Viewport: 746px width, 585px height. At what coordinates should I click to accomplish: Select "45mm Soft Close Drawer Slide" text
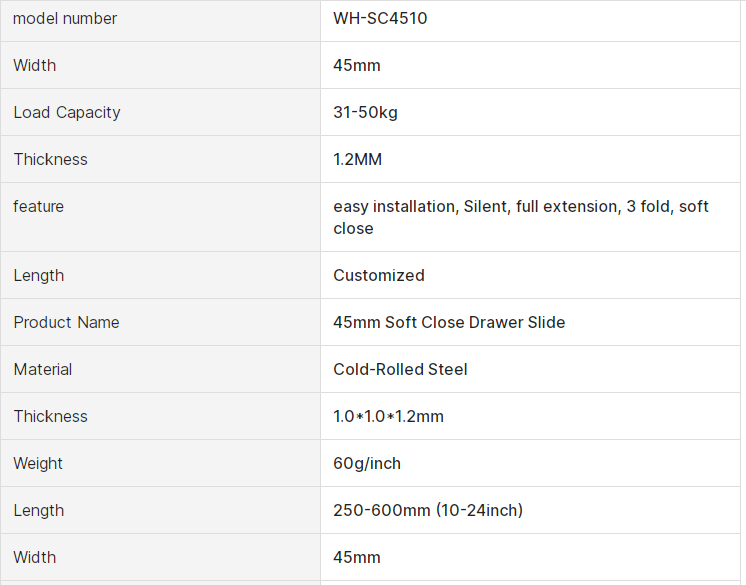click(449, 322)
